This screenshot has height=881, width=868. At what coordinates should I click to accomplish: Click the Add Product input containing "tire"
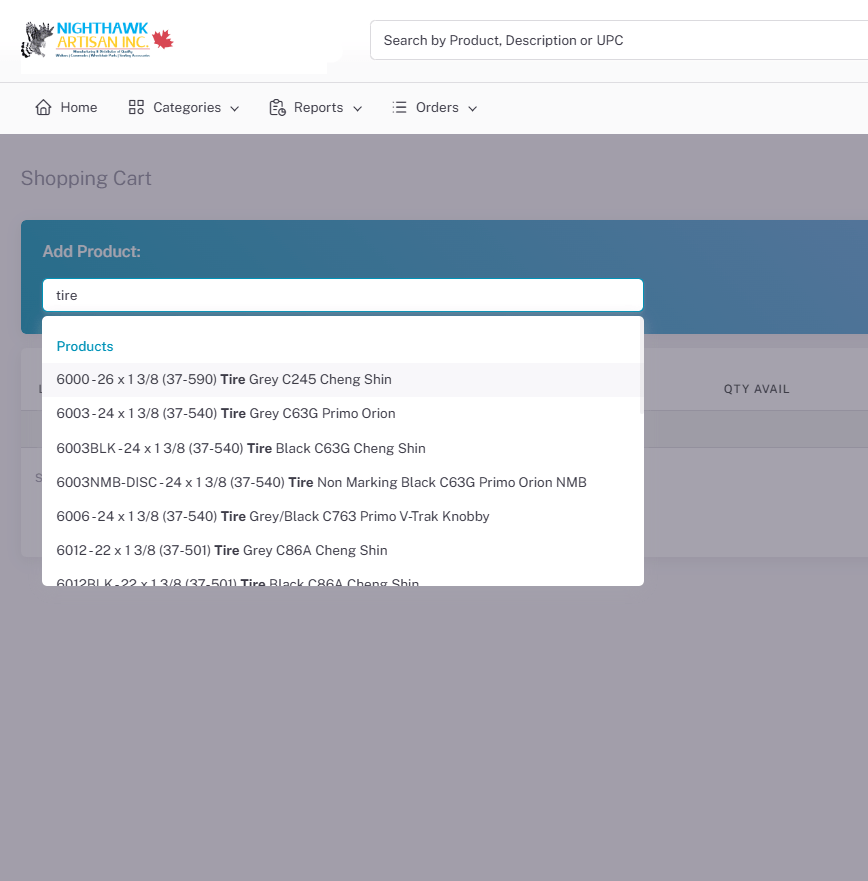(342, 295)
